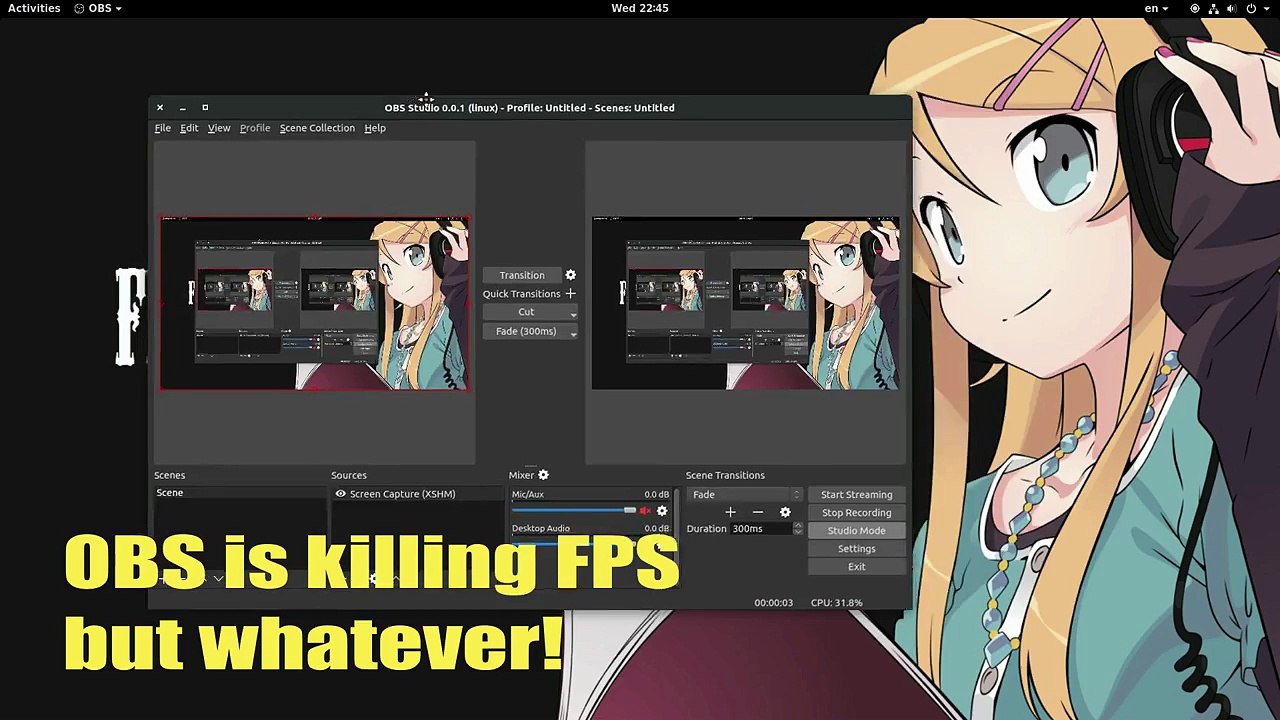Open the Help menu
1280x720 pixels.
pyautogui.click(x=375, y=128)
